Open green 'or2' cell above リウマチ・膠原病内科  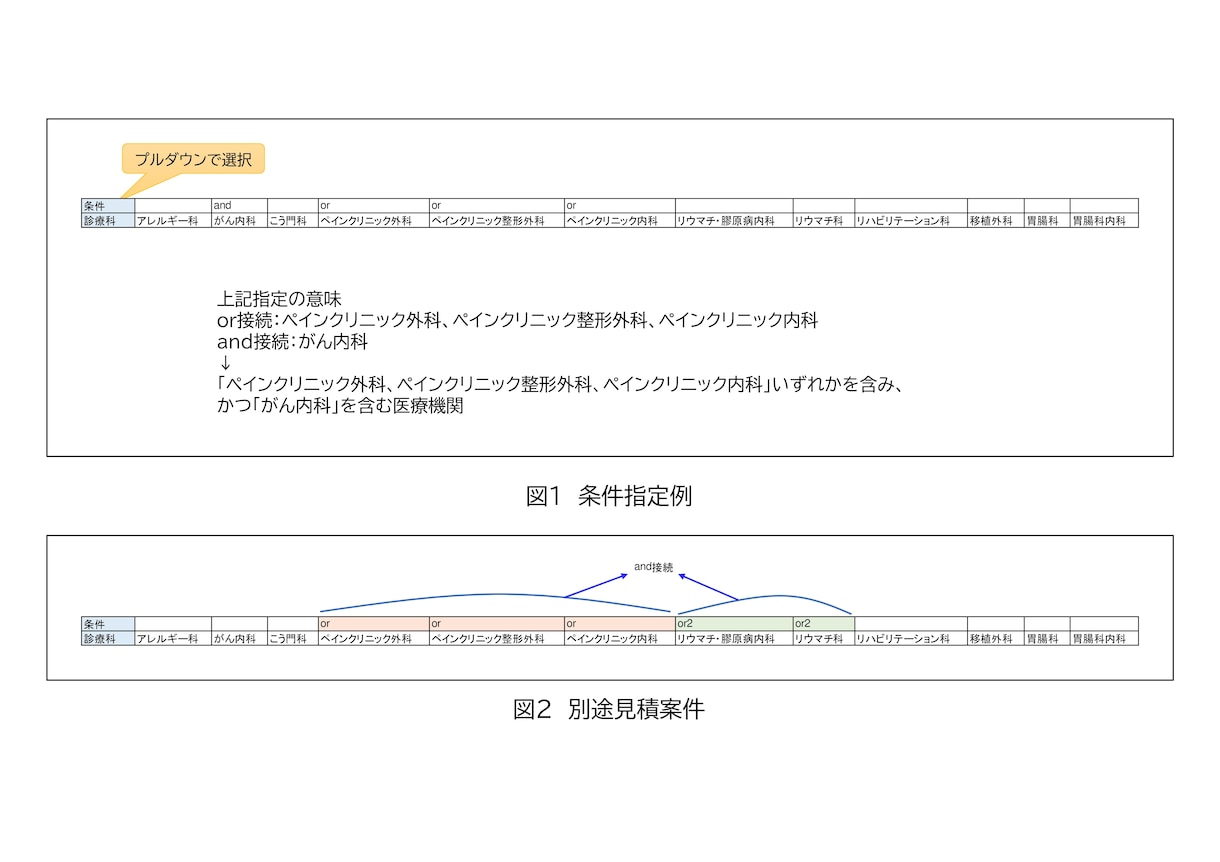click(x=734, y=624)
